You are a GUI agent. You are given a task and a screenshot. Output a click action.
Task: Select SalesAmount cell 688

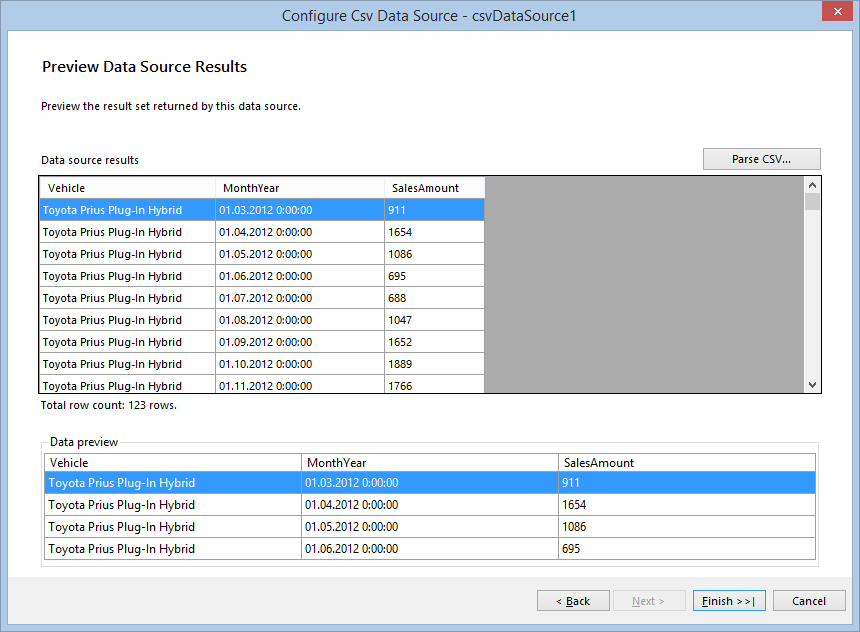pyautogui.click(x=434, y=298)
